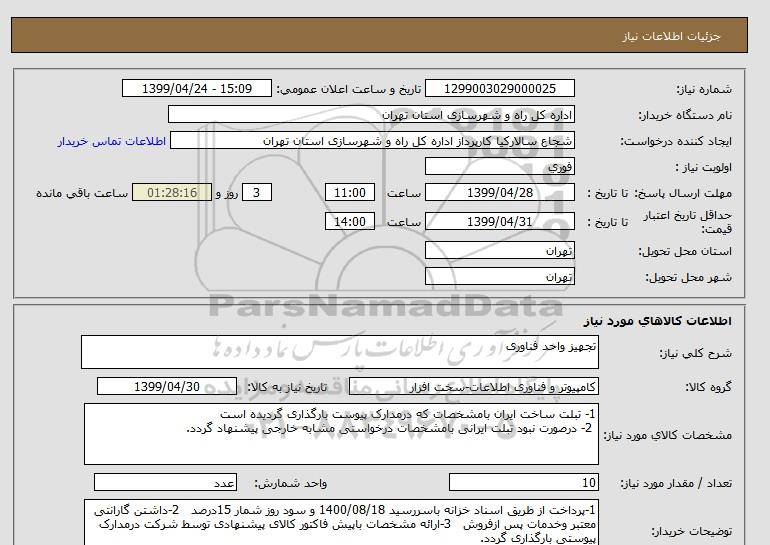
Task: Click the buyer organization name field
Action: tap(371, 115)
